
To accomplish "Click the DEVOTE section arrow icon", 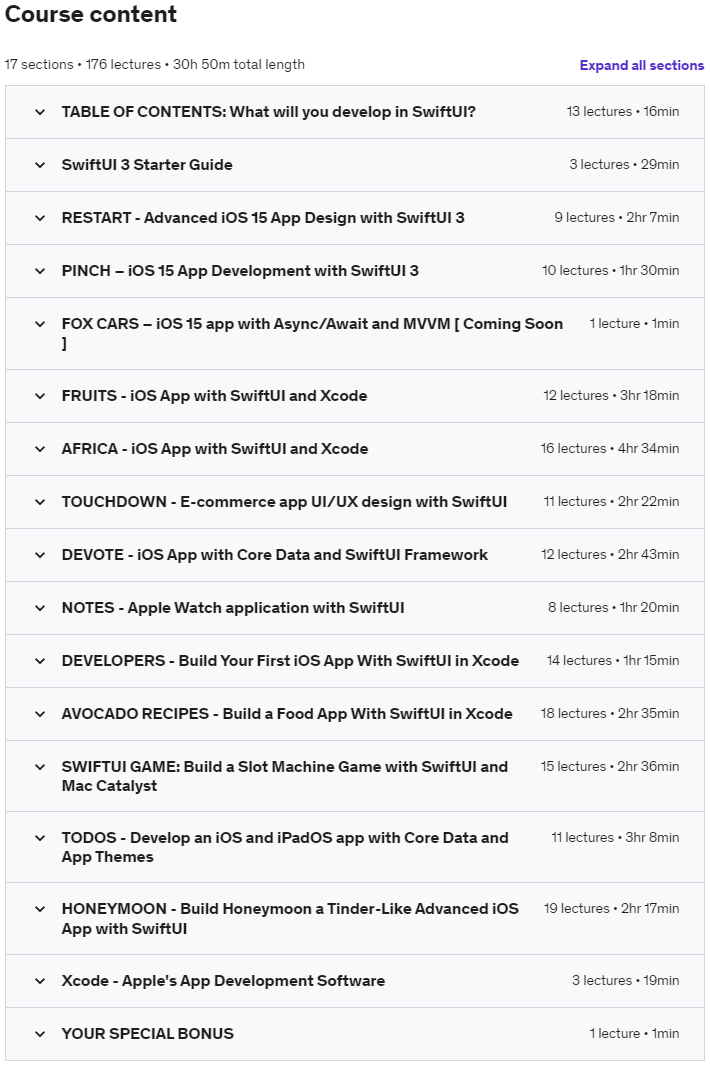I will point(40,555).
